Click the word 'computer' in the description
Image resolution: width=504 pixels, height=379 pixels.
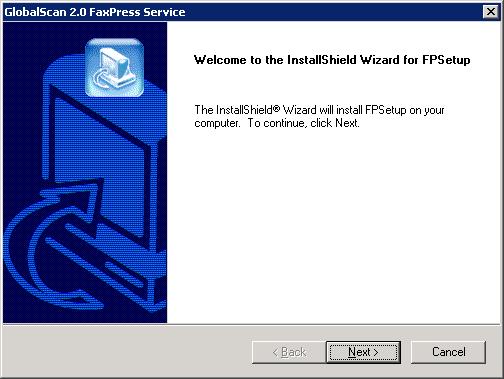tap(217, 124)
